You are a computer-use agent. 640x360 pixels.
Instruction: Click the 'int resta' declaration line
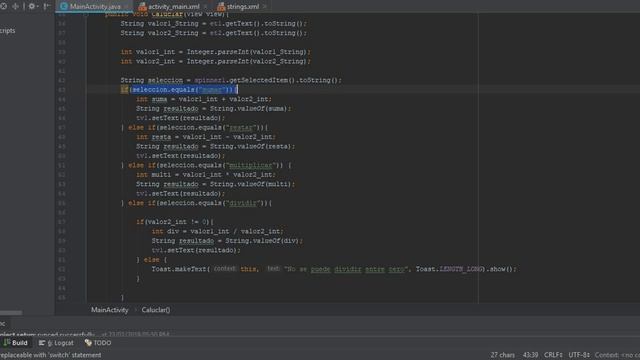[206, 137]
